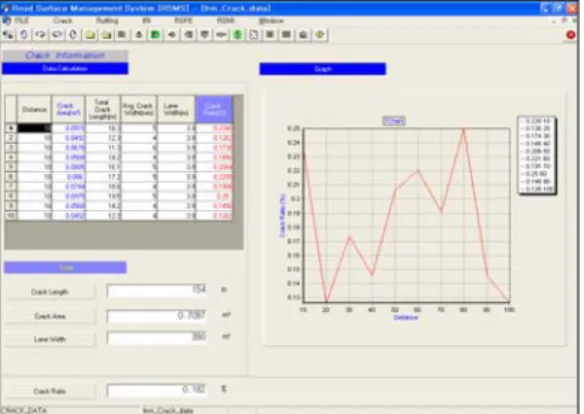Screen dimensions: 584x414
Task: Click the oval loop toolbar icon
Action: 57,35
